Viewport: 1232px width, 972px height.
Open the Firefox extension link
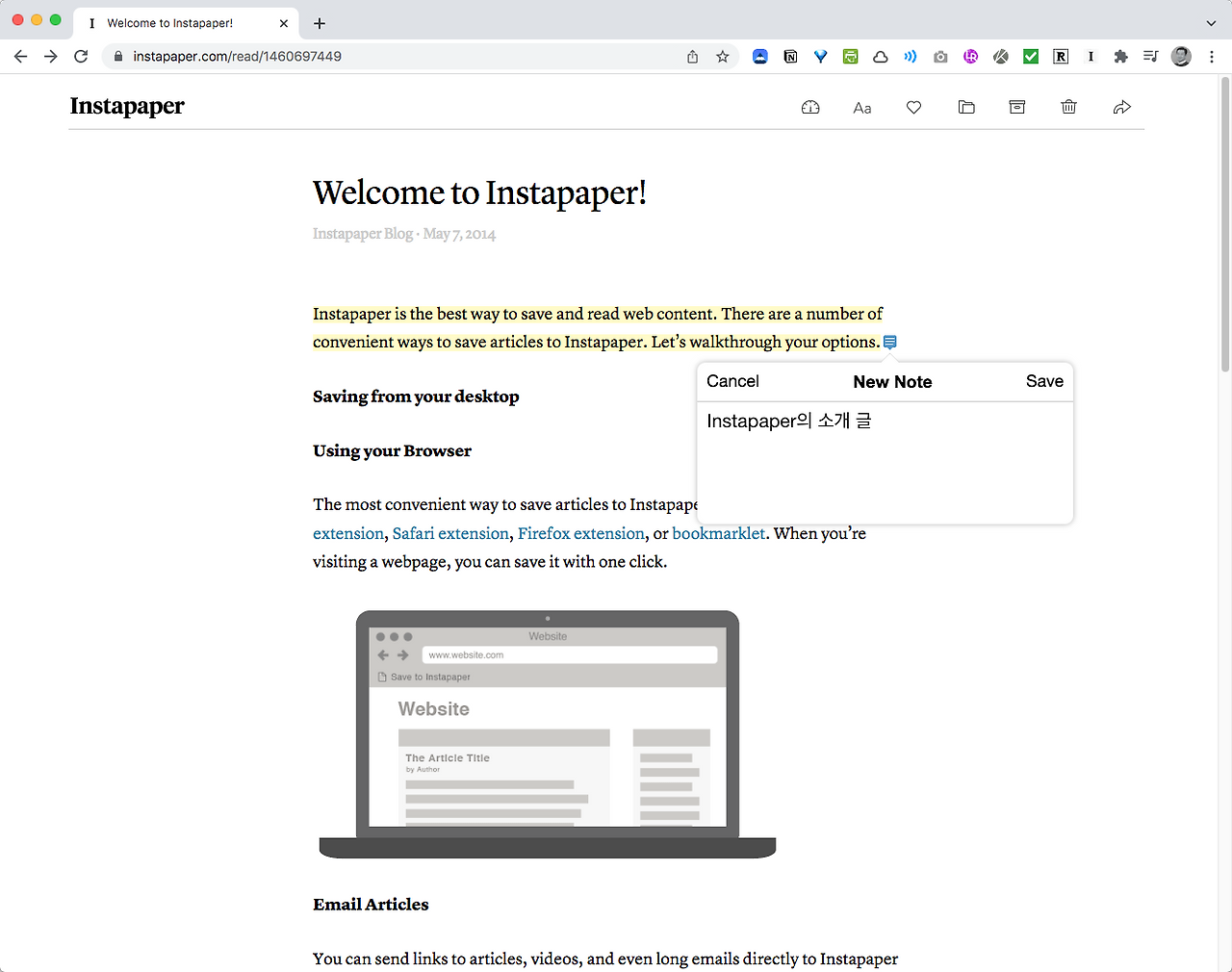tap(581, 533)
